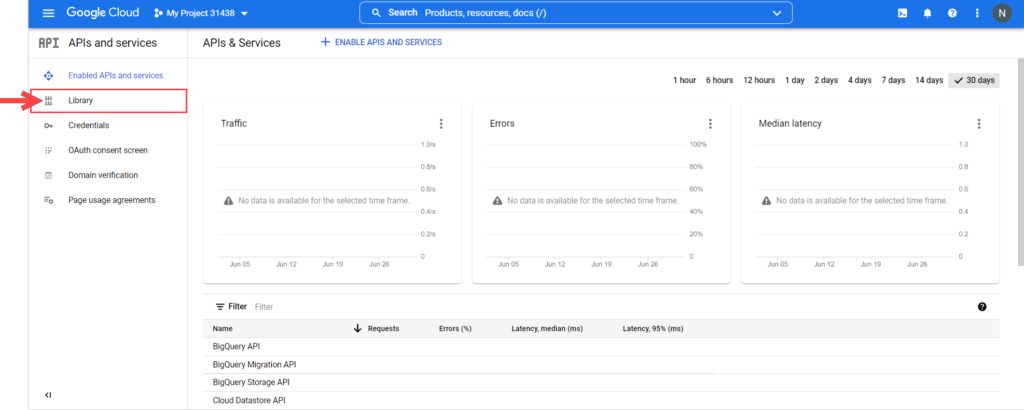Open the account avatar N

[1001, 13]
